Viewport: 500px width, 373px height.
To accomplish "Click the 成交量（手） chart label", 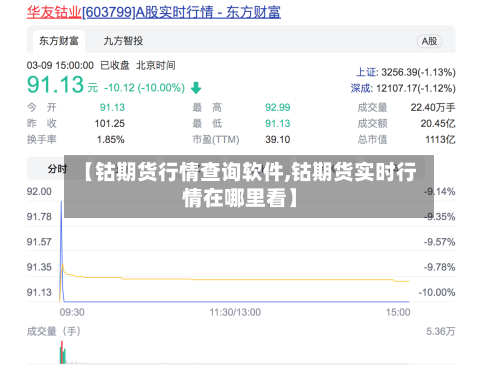I will (54, 331).
